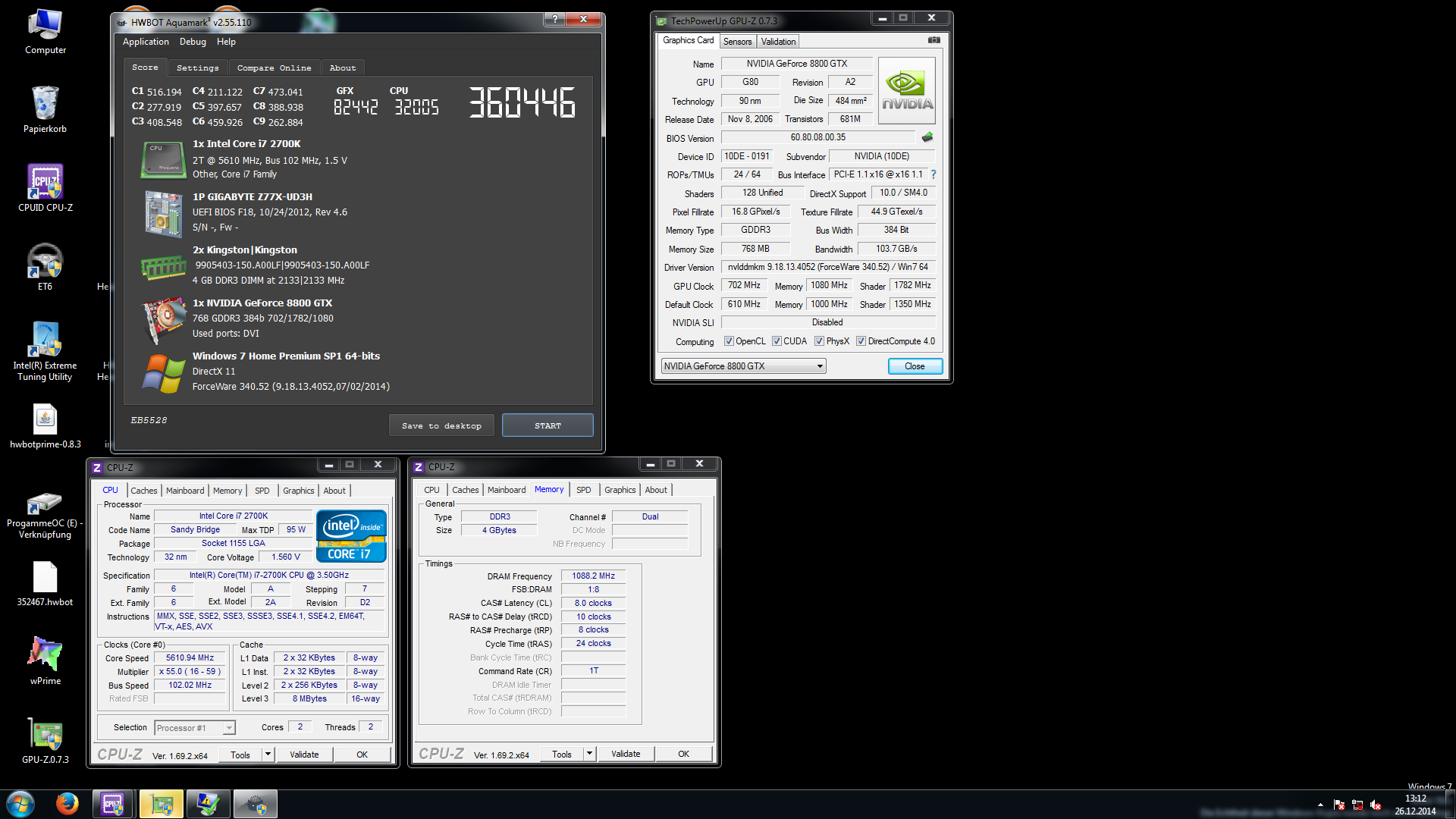Launch CPUID CPU-Z desktop shortcut
Viewport: 1456px width, 819px height.
[45, 188]
